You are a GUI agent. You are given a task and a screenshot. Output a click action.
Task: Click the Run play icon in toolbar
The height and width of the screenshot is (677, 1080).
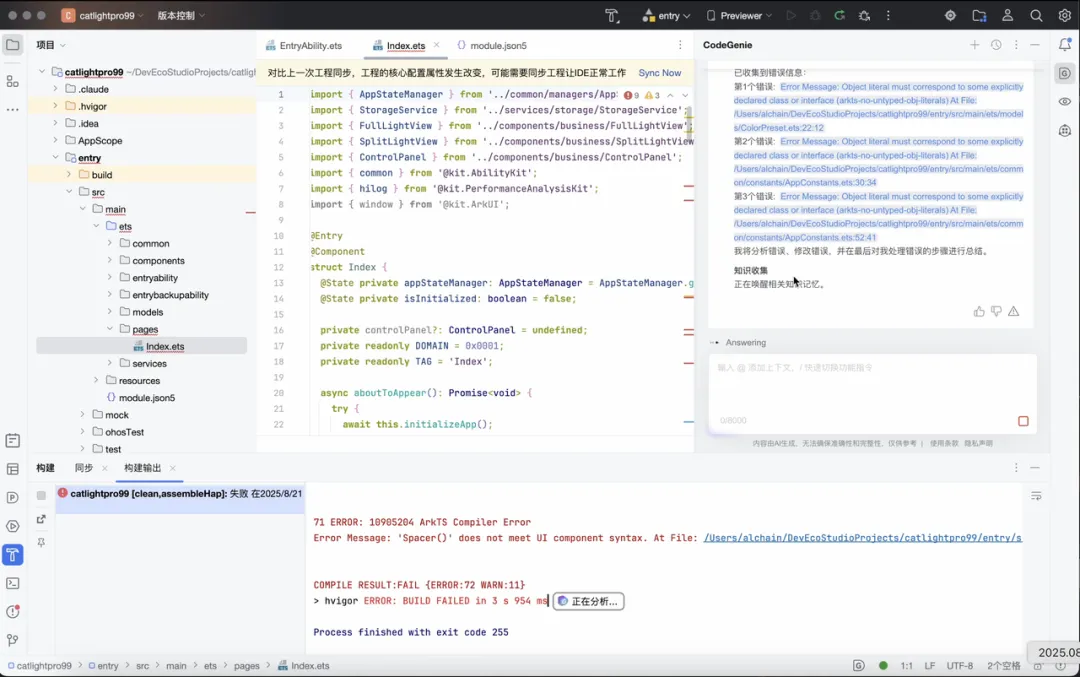[791, 16]
